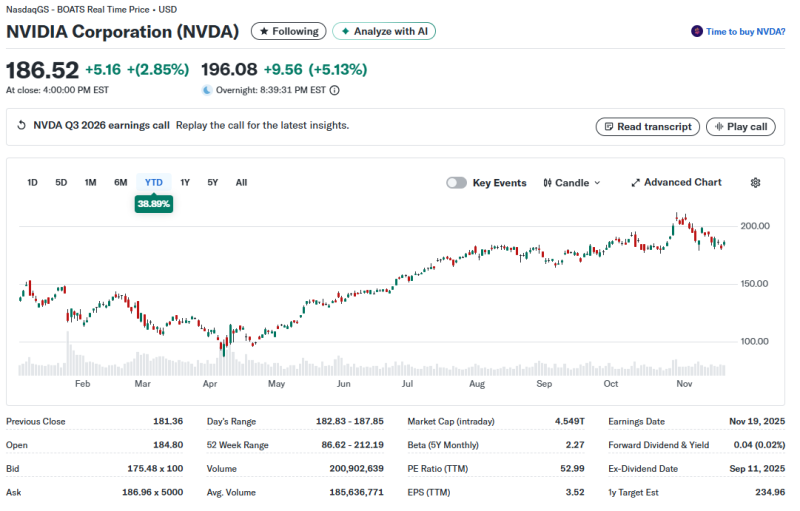Click the Advanced Chart expand icon
800x511 pixels.
tap(635, 183)
